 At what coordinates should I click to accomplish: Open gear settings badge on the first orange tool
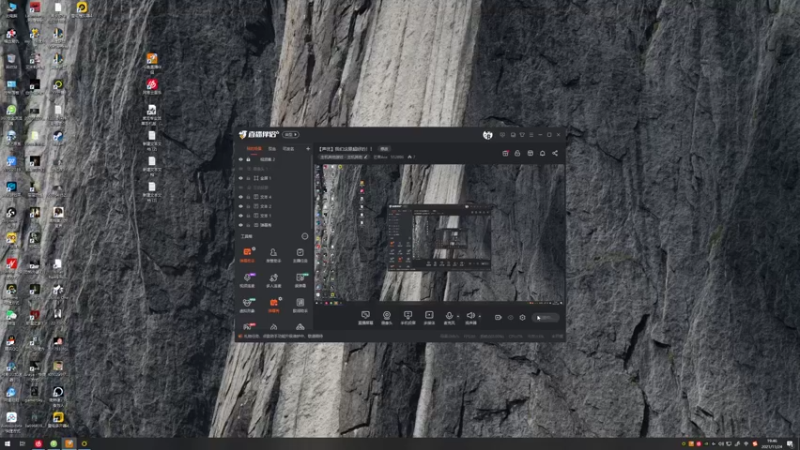(254, 249)
